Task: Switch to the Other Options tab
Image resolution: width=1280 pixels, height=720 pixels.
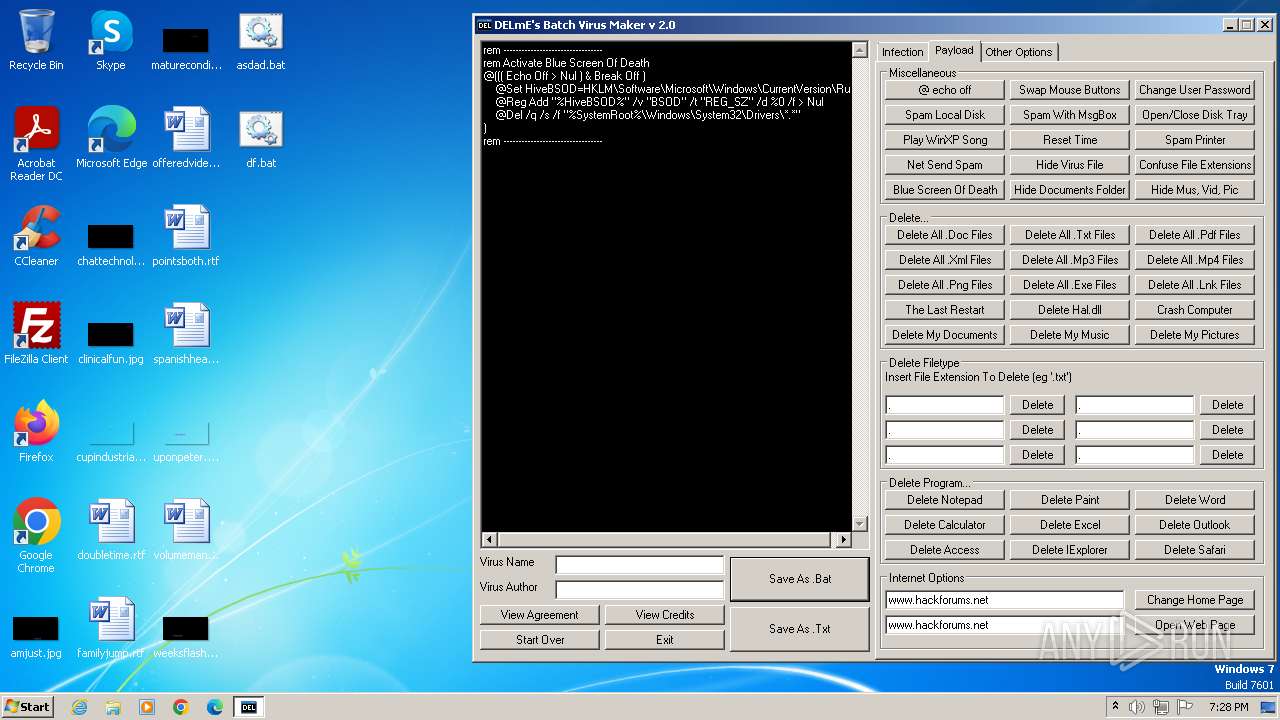Action: (x=1018, y=52)
